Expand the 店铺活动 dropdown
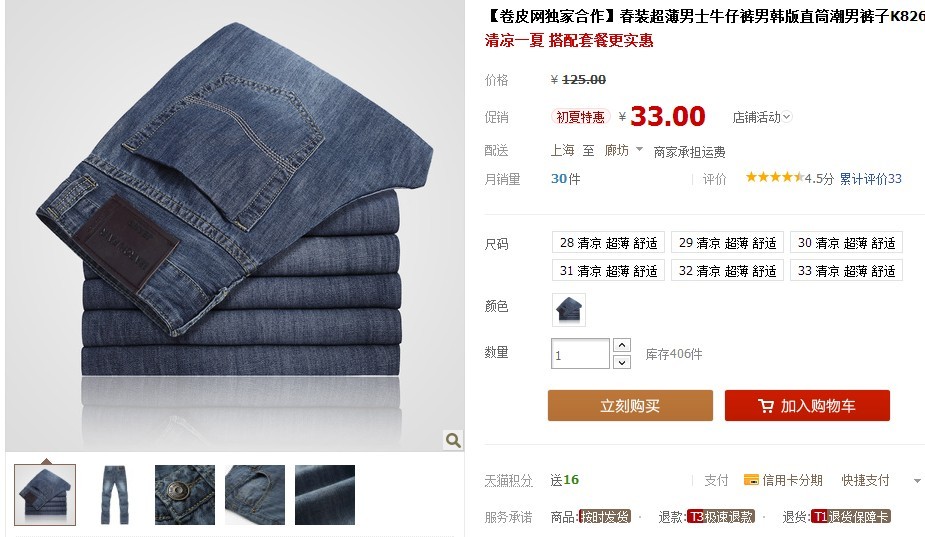The height and width of the screenshot is (537, 925). point(762,117)
